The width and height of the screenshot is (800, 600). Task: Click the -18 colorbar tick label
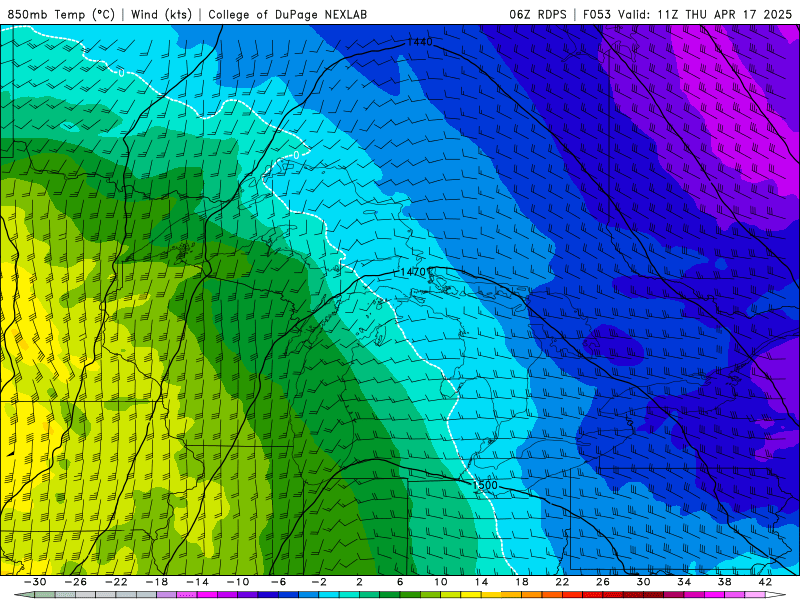[x=157, y=582]
